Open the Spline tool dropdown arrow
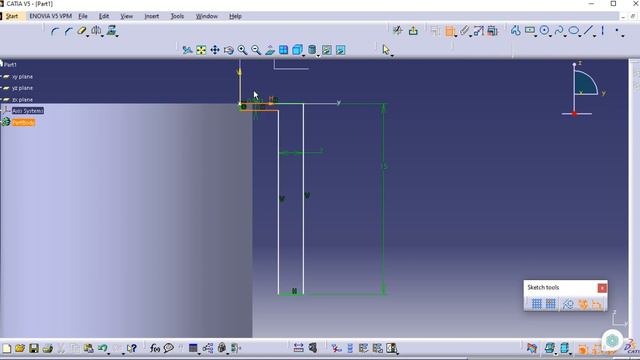Viewport: 640px width, 360px height. 565,36
